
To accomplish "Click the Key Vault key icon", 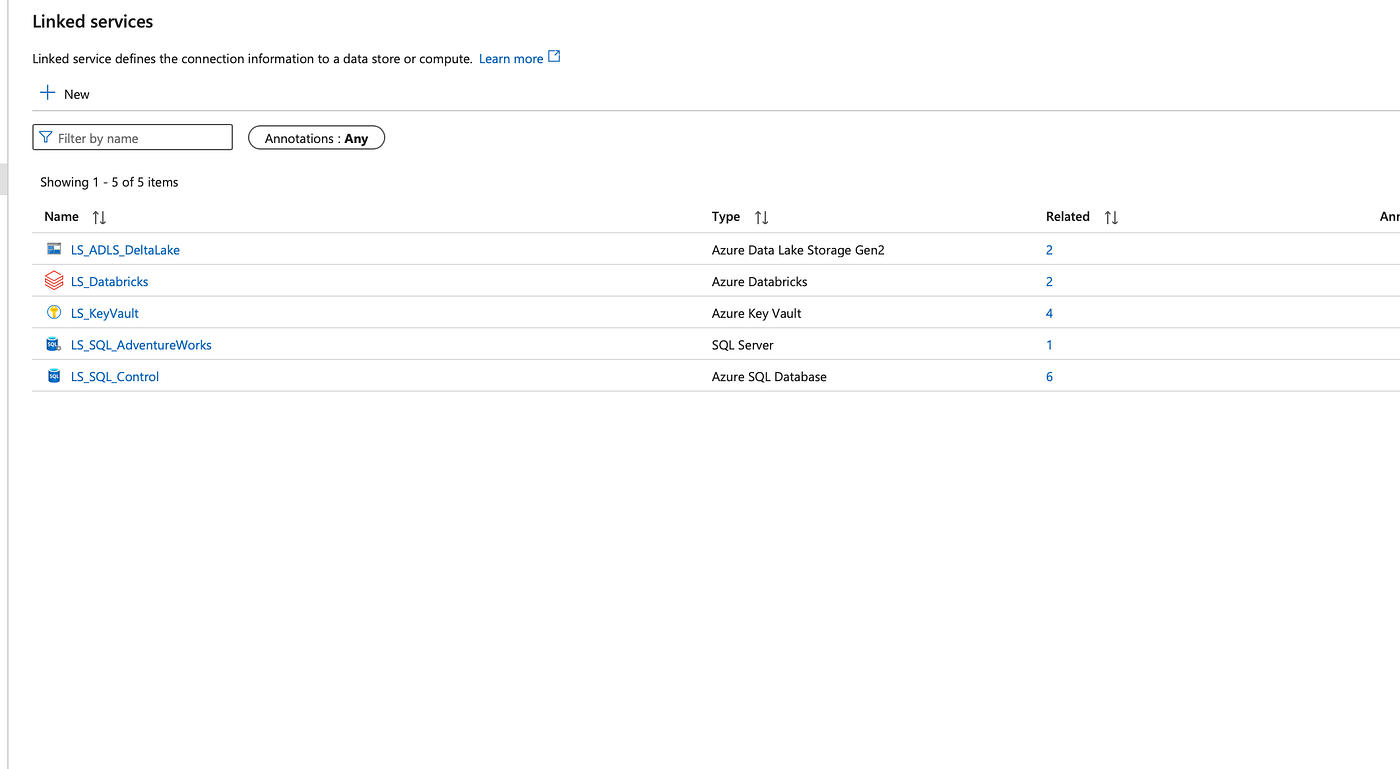I will pos(54,313).
